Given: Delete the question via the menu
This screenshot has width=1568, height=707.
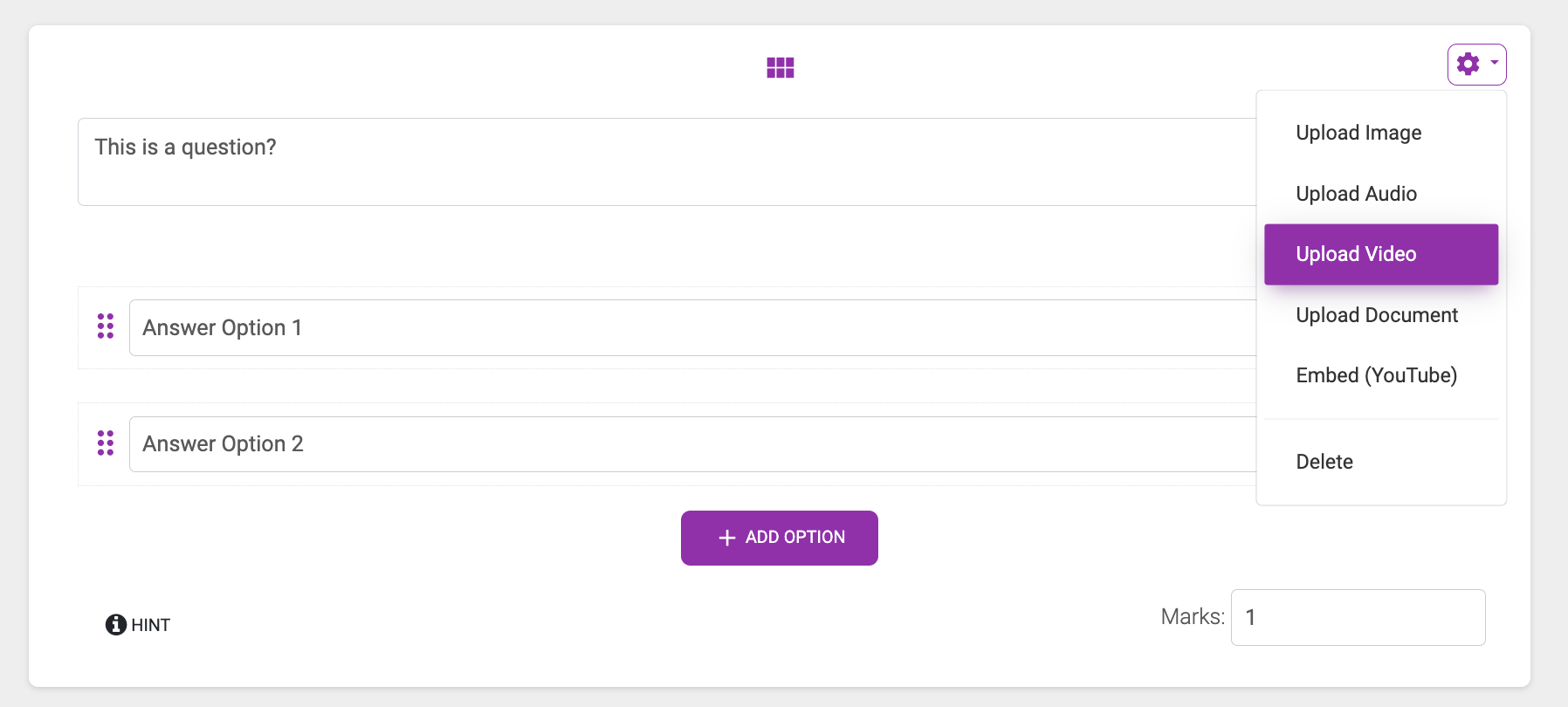Looking at the screenshot, I should point(1324,462).
